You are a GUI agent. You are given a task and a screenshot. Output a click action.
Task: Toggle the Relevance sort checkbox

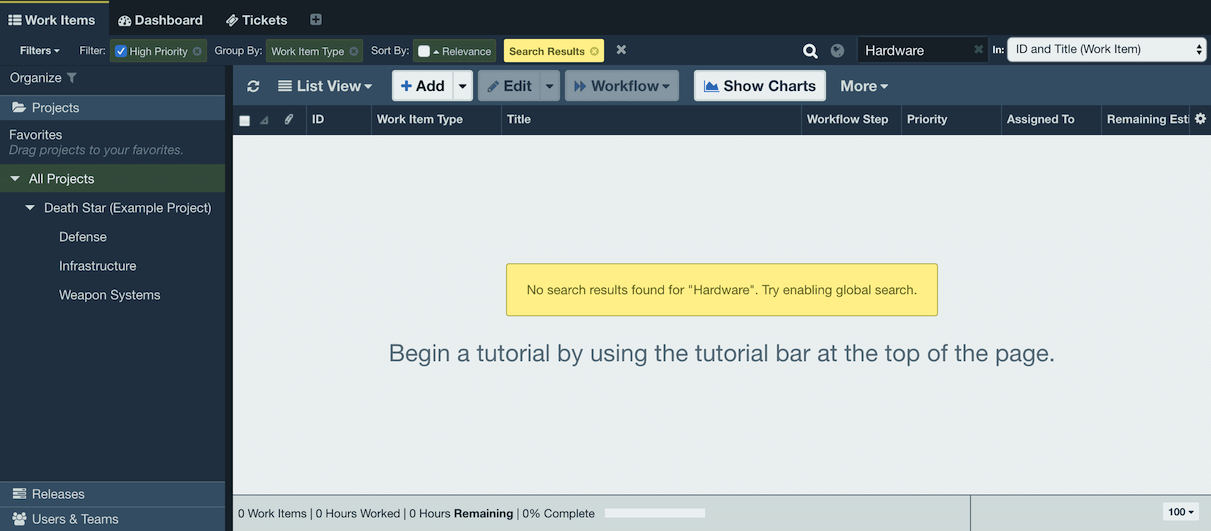point(424,51)
